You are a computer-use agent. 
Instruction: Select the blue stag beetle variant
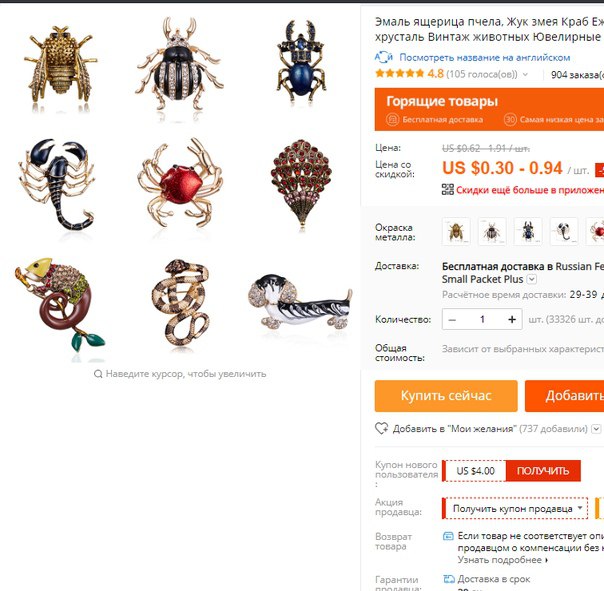(x=528, y=231)
